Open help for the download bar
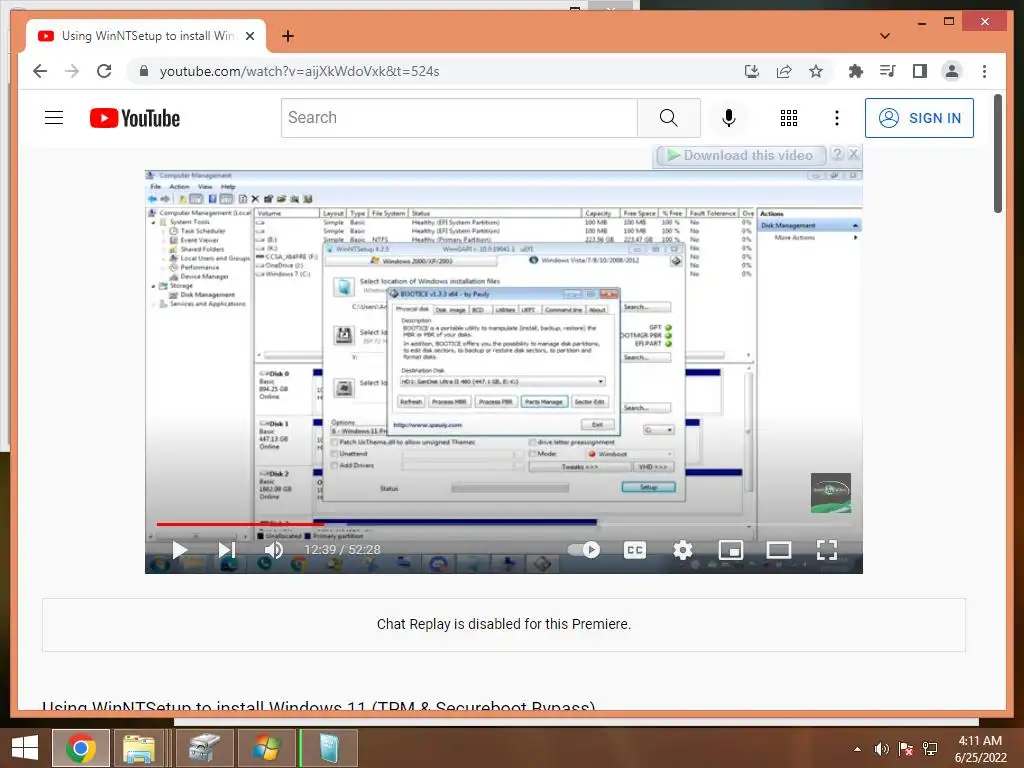This screenshot has height=768, width=1024. coord(837,155)
